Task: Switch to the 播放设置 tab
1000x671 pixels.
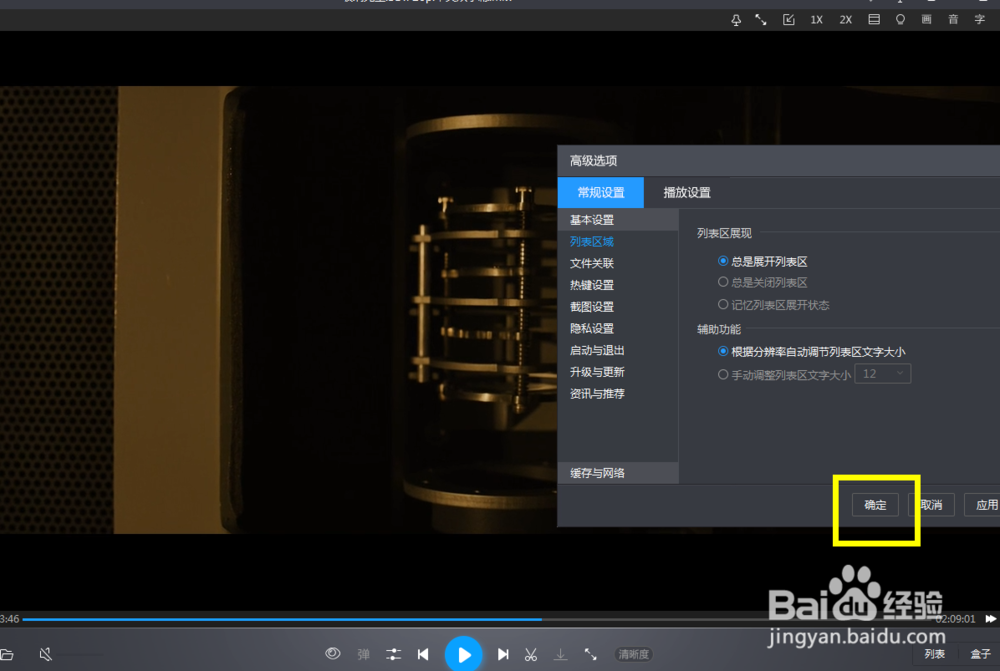Action: [687, 193]
